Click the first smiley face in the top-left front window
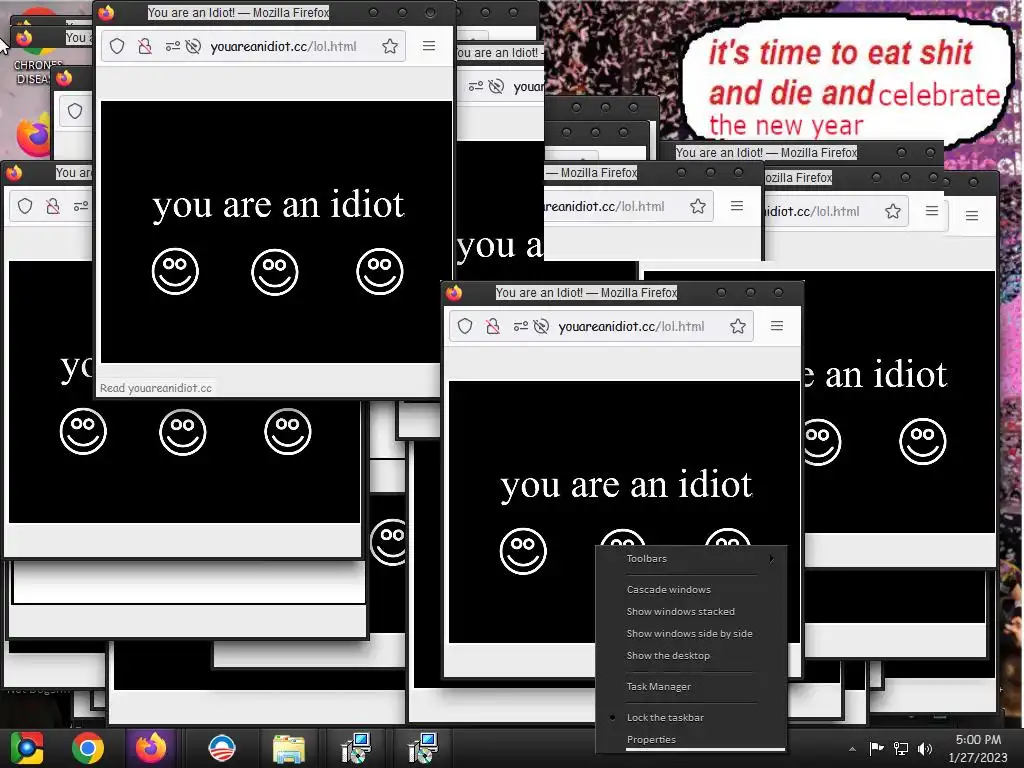1024x768 pixels. [175, 271]
